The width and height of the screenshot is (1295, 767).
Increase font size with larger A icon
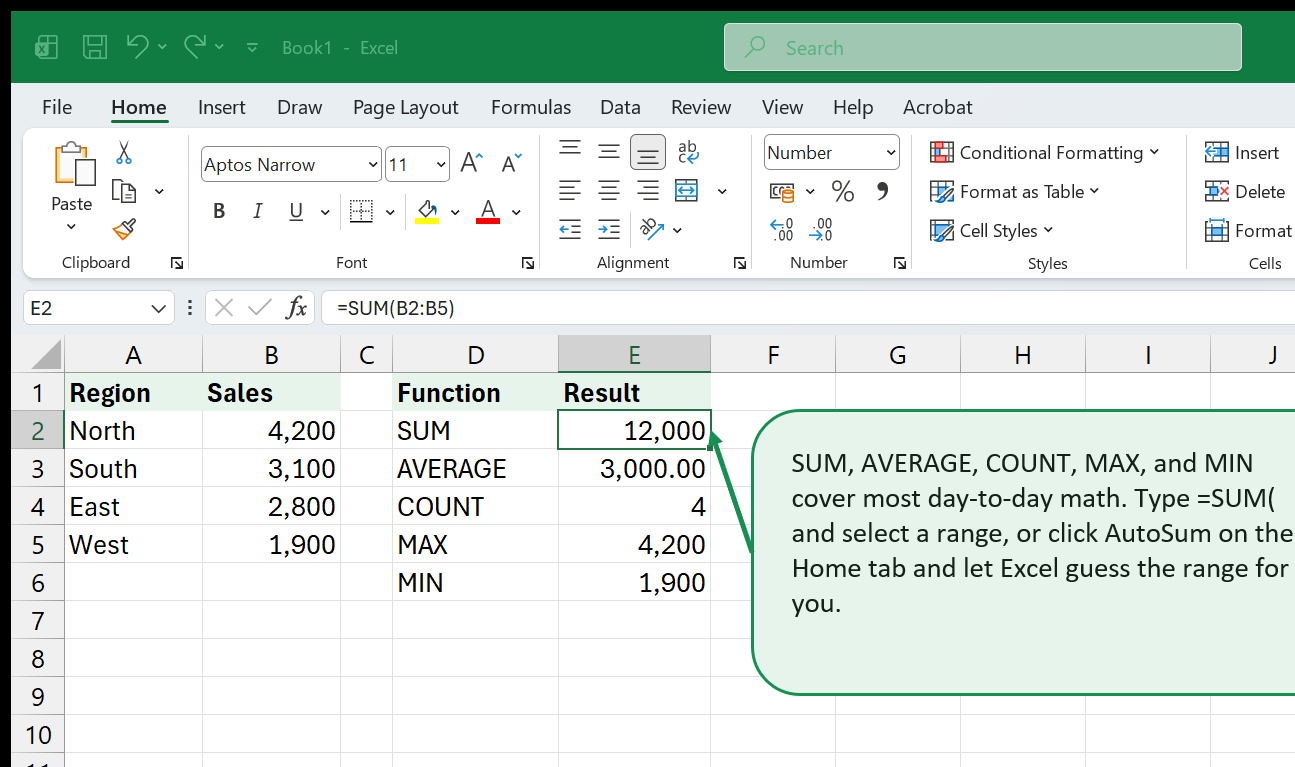(x=471, y=164)
